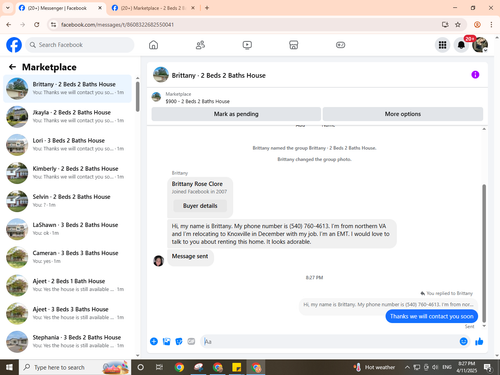Open Sticky Notes taskbar icon
Screen dimensions: 500x375
[x=237, y=367]
